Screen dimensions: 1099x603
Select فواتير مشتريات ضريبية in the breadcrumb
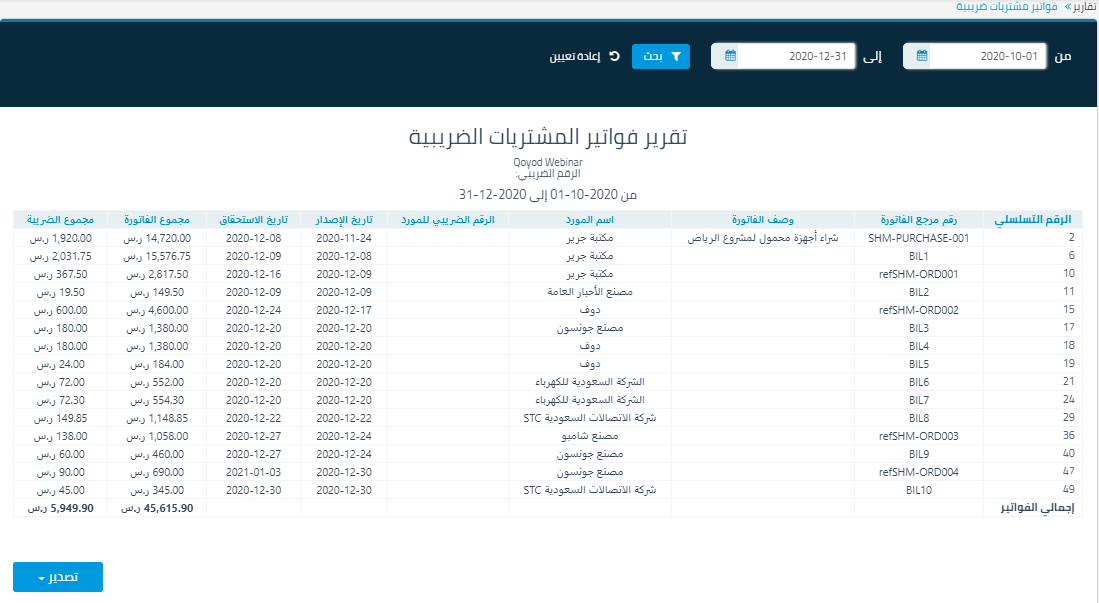click(x=1005, y=7)
